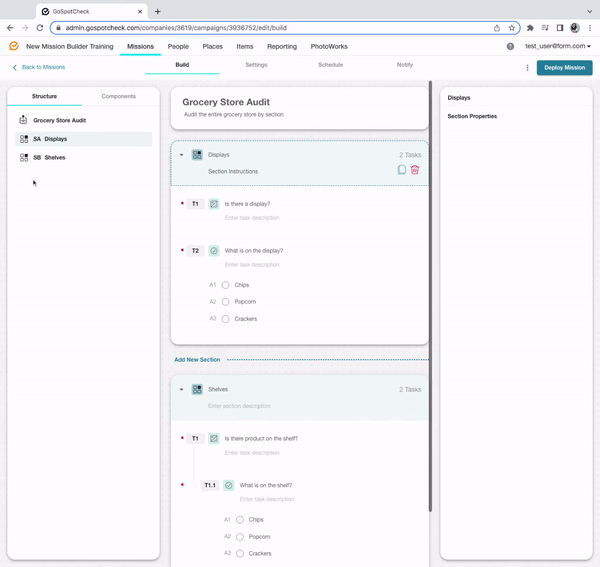Click the browser back arrow
The image size is (600, 567).
pos(10,28)
